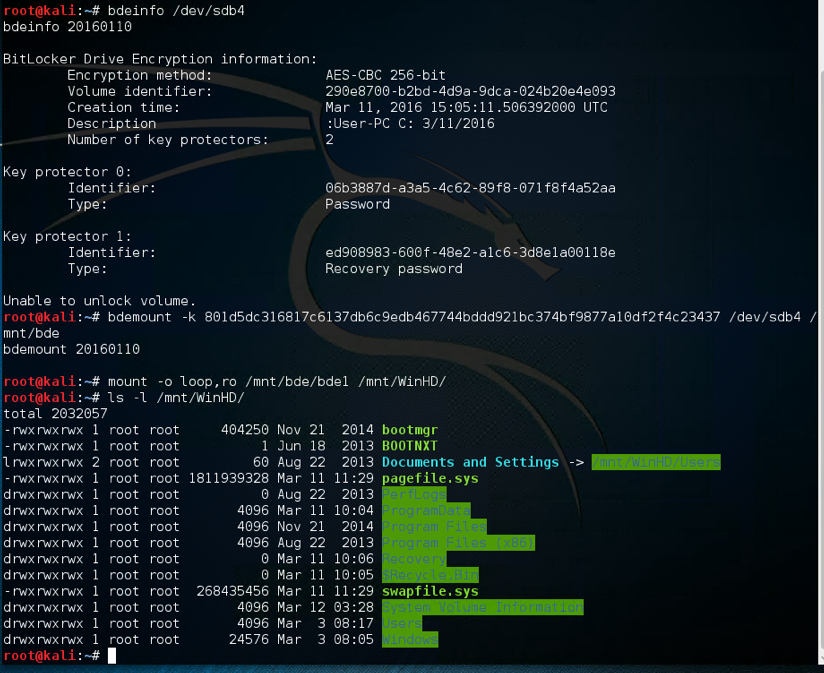Click the pagefile.sys filename
The height and width of the screenshot is (673, 824).
click(x=430, y=478)
